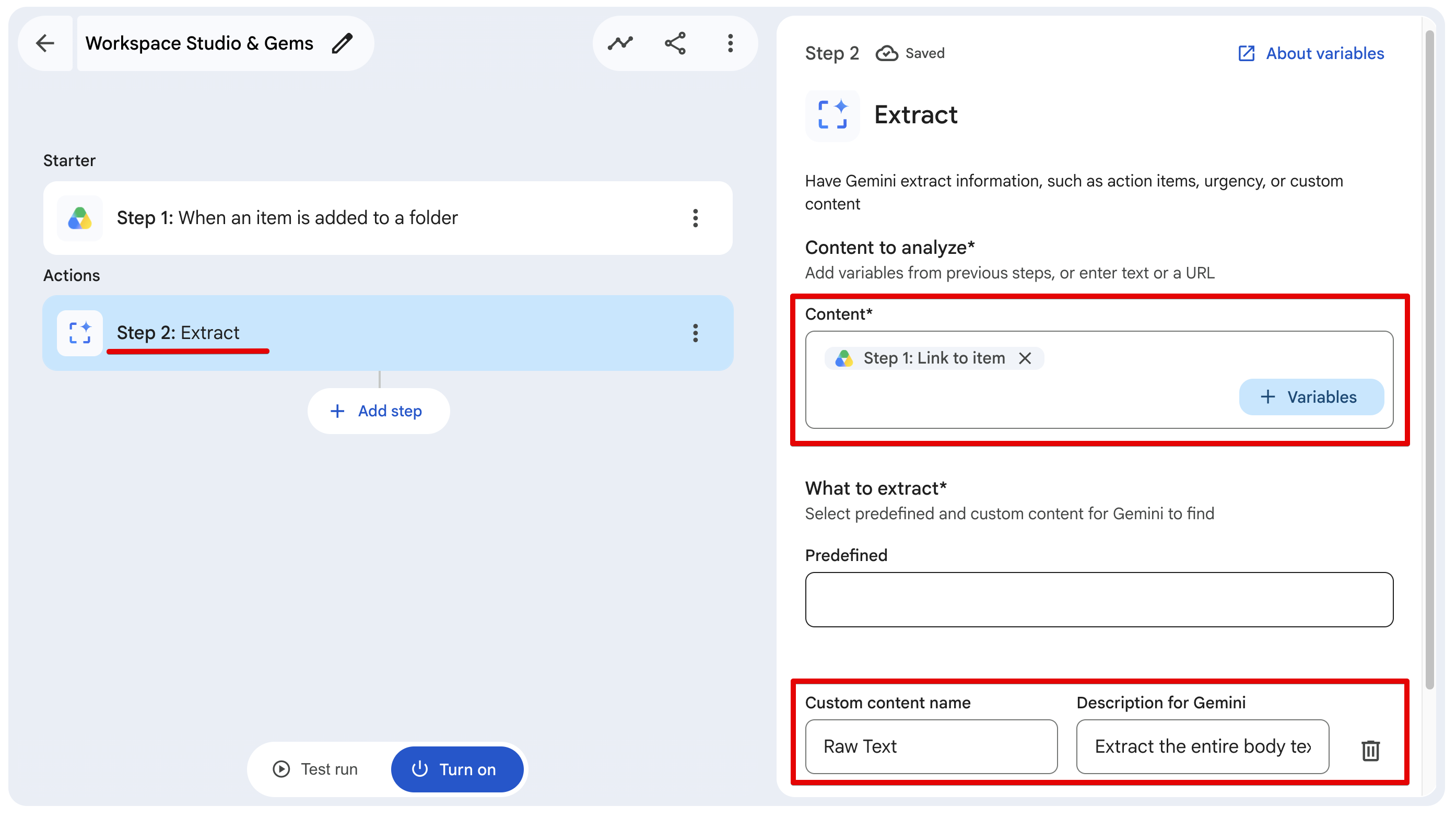Add a new step to the flow
Image resolution: width=1456 pixels, height=818 pixels.
point(378,411)
